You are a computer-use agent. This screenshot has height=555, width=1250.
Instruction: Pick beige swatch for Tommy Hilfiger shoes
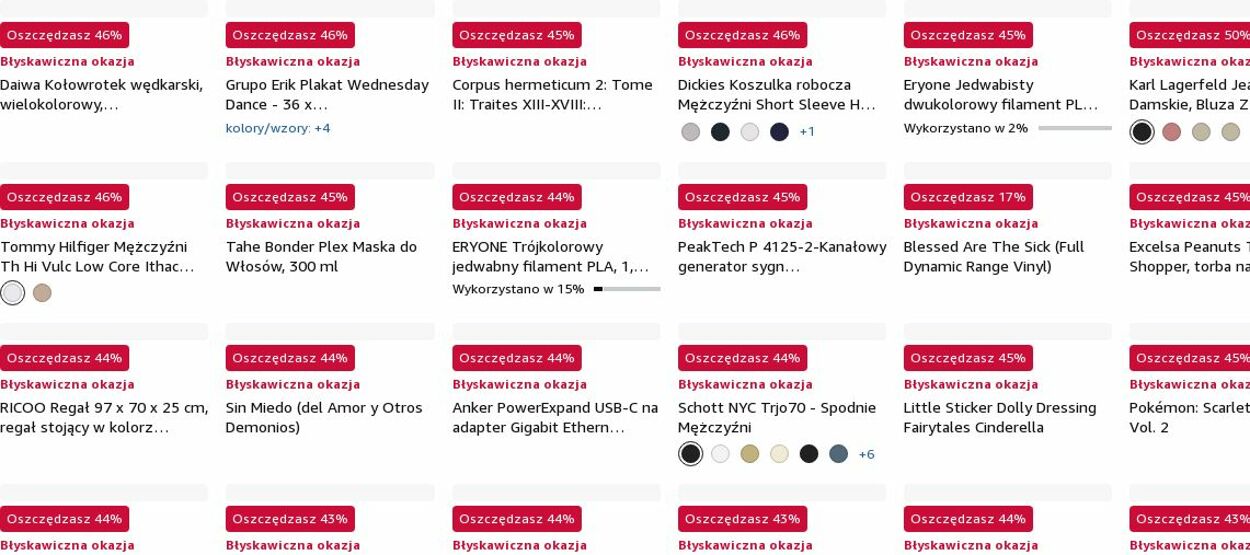coord(42,293)
